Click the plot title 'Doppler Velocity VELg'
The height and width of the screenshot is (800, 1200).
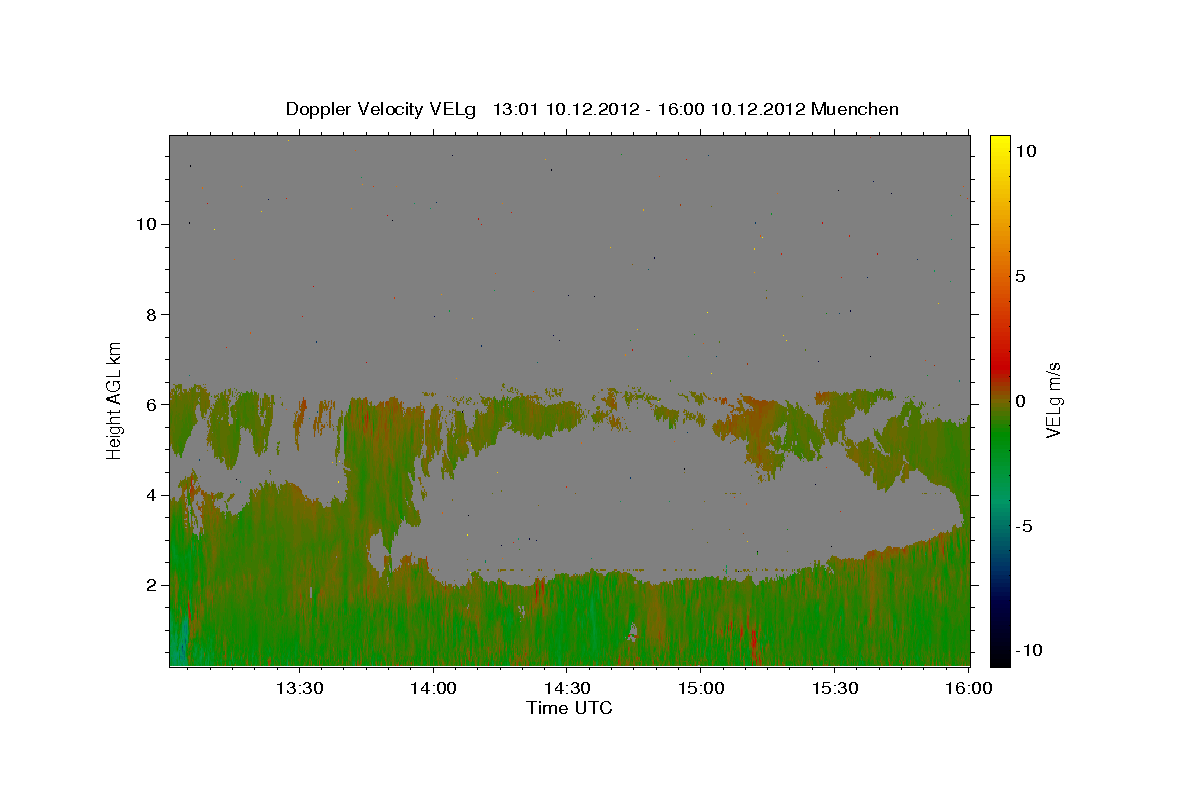(381, 109)
